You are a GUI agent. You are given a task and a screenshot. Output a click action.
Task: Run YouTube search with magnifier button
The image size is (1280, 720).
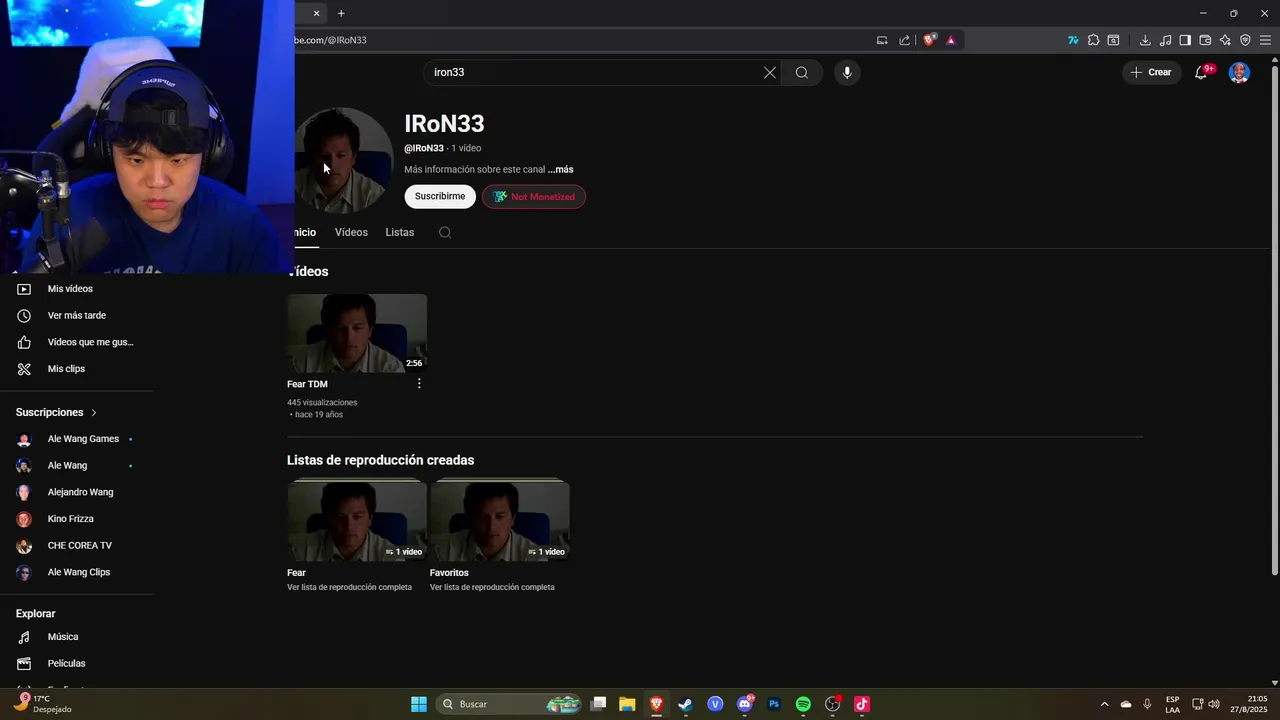coord(802,72)
